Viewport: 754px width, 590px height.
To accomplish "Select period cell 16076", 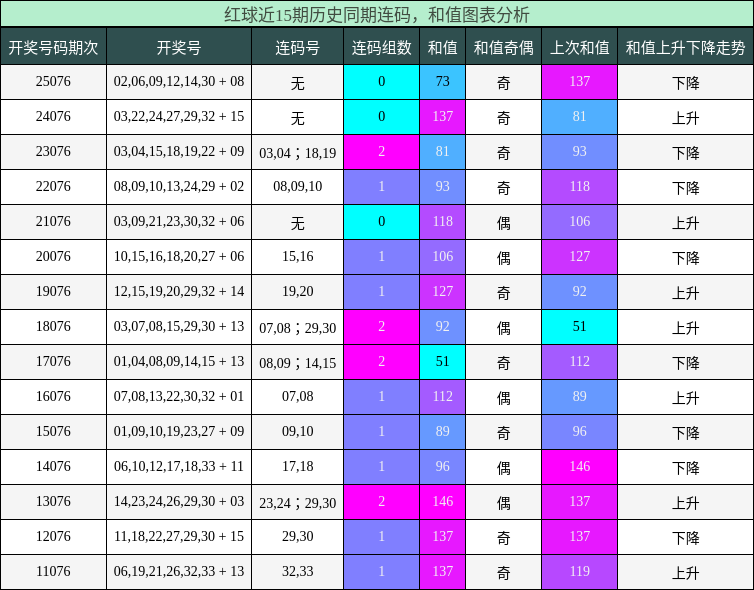I will coord(53,397).
